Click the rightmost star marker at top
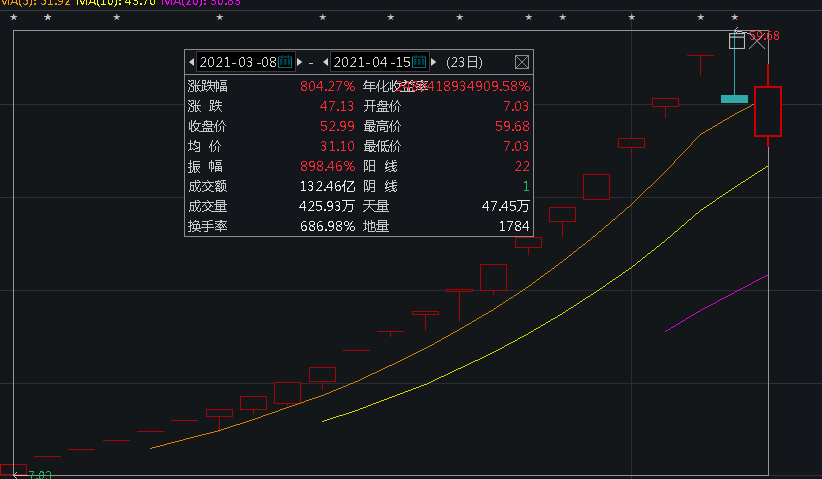The image size is (822, 479). (735, 18)
